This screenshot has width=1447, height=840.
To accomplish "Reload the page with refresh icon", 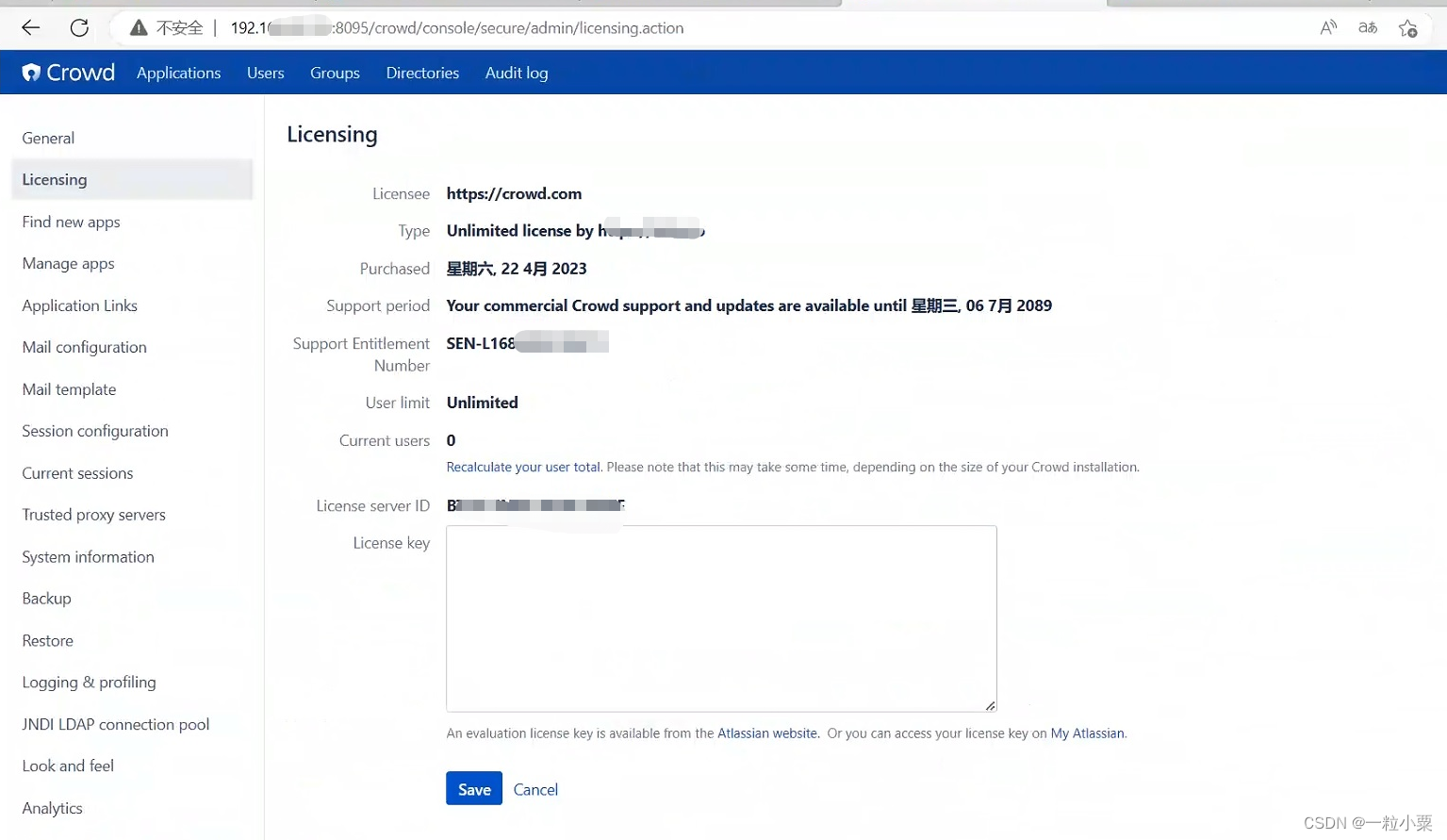I will point(79,28).
